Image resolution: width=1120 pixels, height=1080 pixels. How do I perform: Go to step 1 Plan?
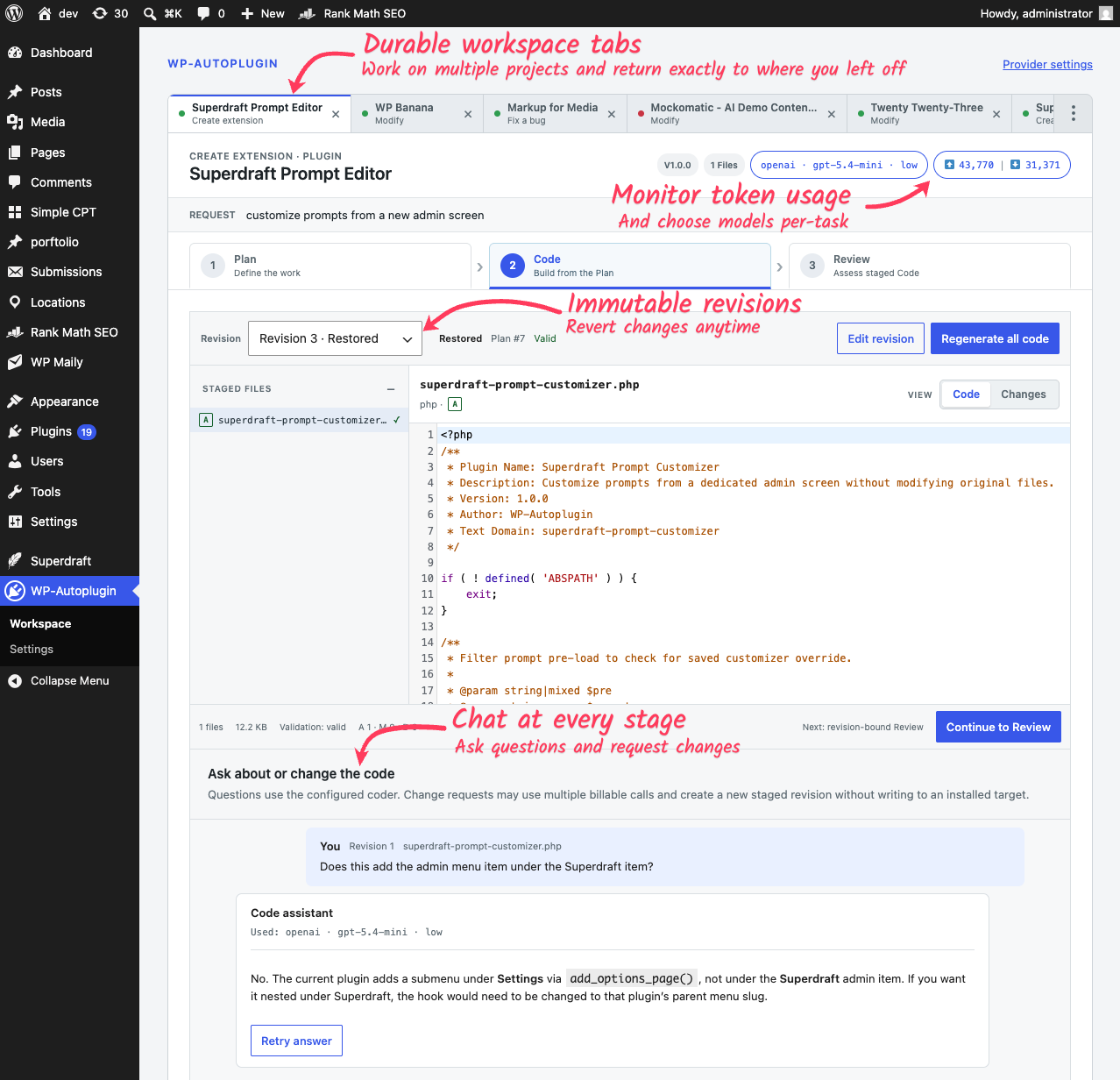[330, 266]
